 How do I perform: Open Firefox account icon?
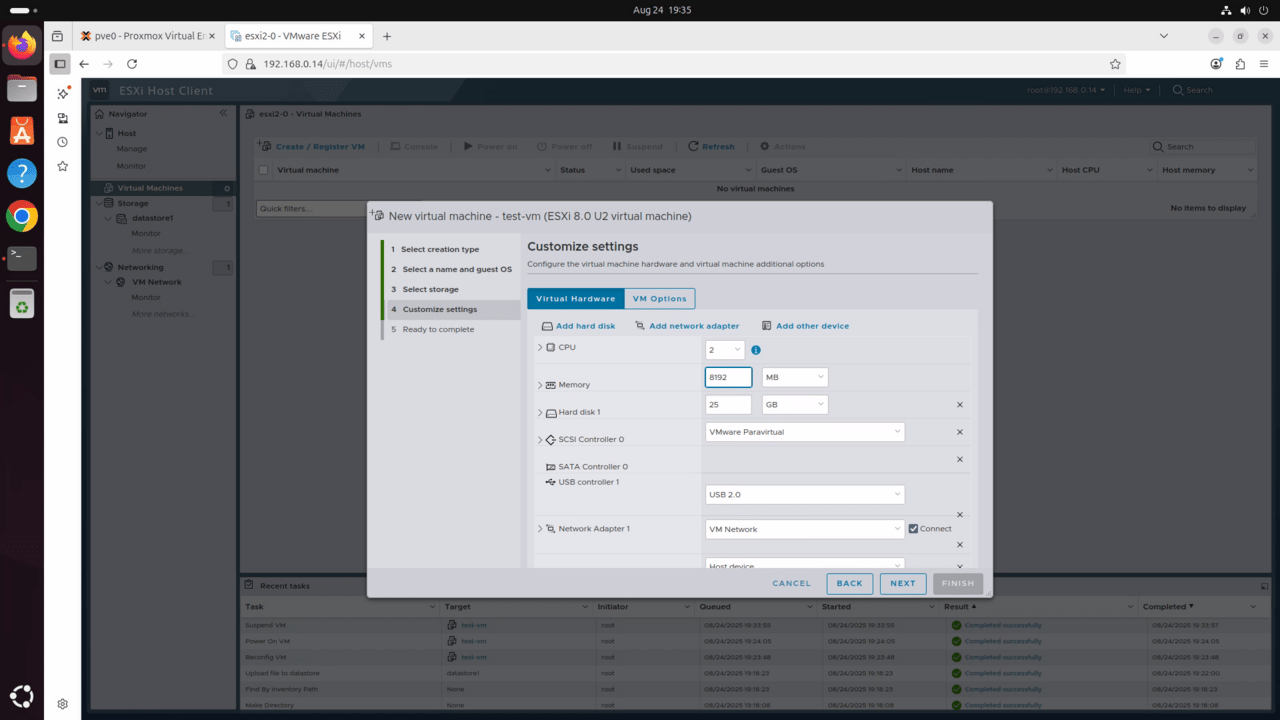1216,64
